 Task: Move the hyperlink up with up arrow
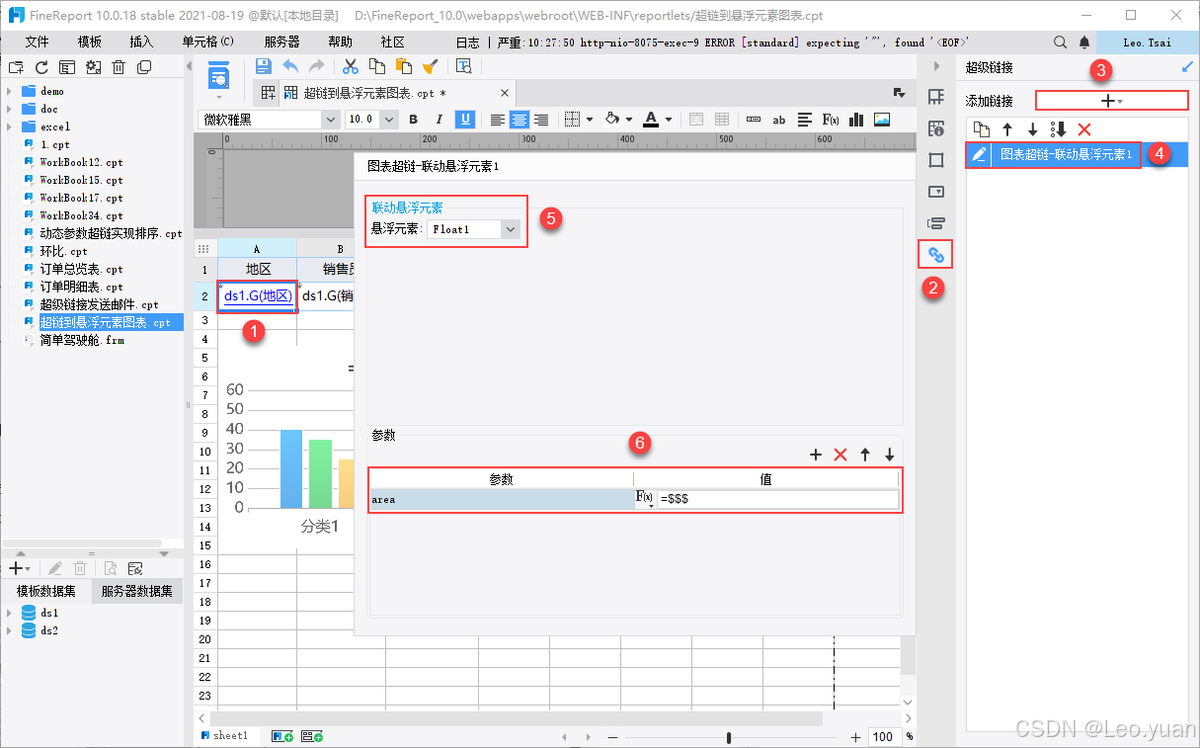1008,129
